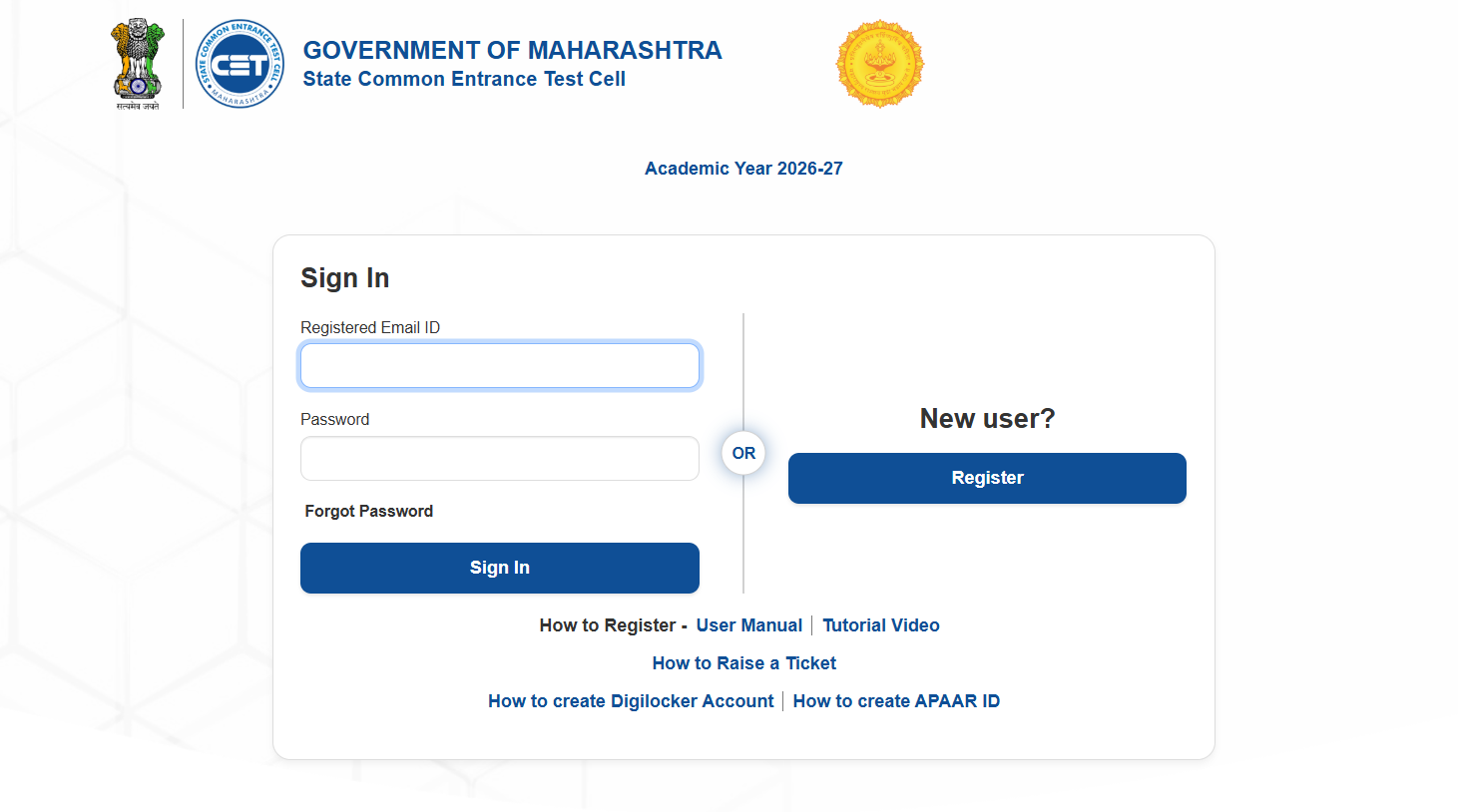Viewport: 1458px width, 812px height.
Task: Focus the Registered Email ID field
Action: [x=500, y=366]
